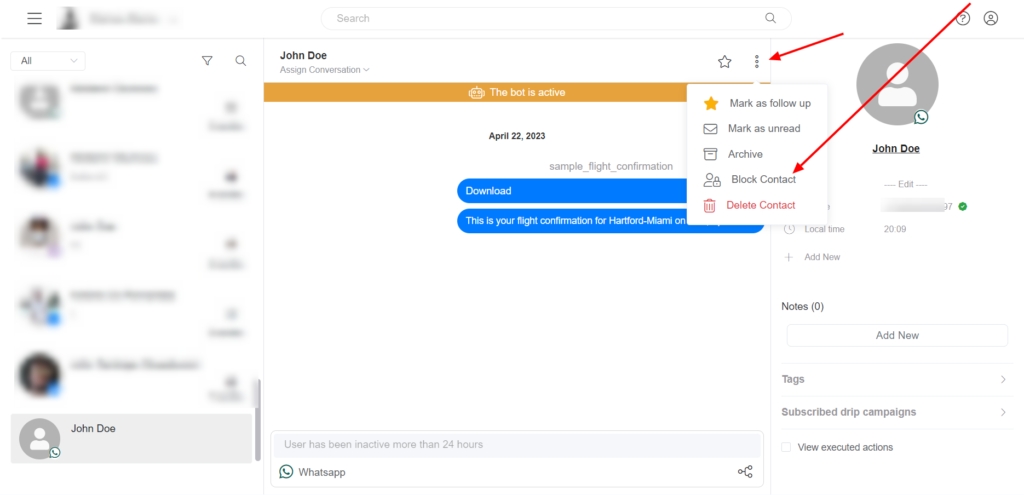Open the hamburger menu icon
The width and height of the screenshot is (1024, 495).
pos(35,18)
